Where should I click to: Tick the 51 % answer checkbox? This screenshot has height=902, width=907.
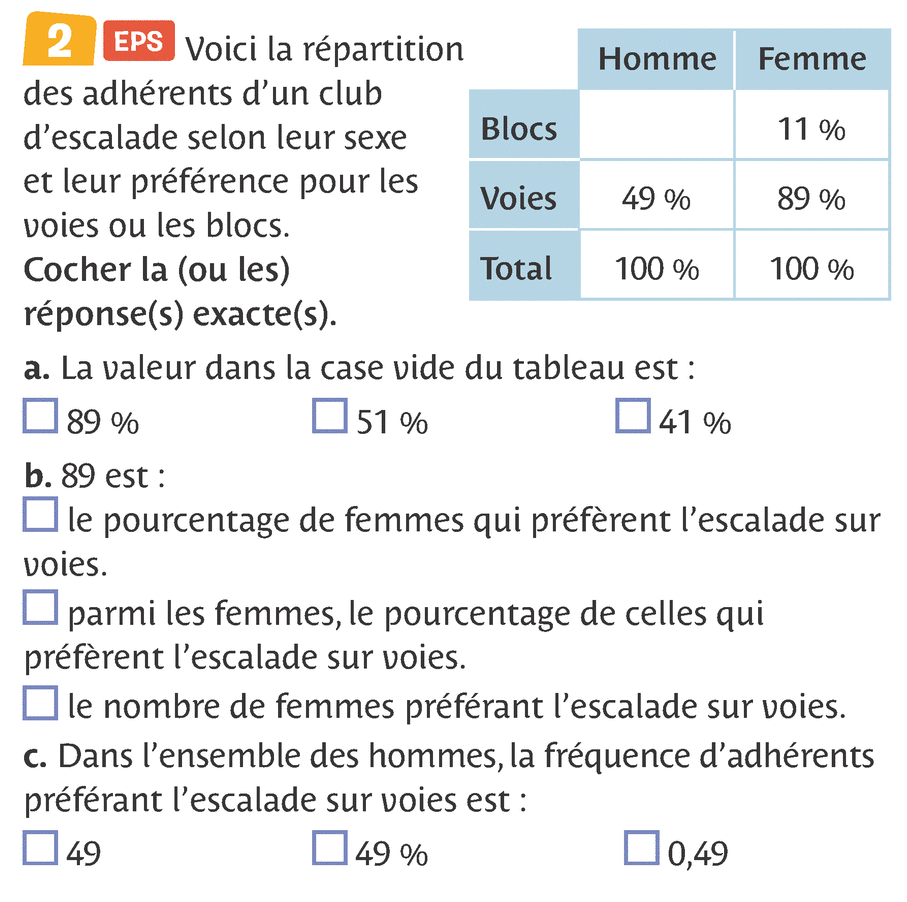(x=329, y=416)
